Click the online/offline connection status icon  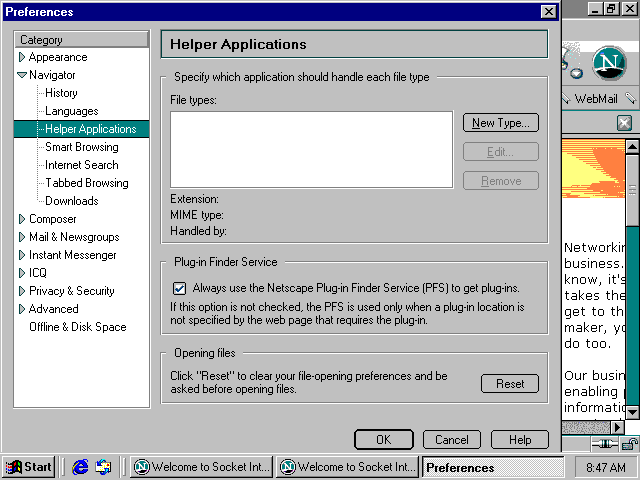point(605,443)
